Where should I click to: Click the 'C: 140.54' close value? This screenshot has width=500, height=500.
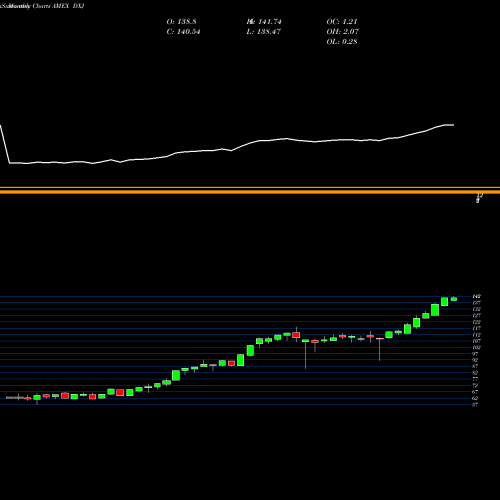183,32
